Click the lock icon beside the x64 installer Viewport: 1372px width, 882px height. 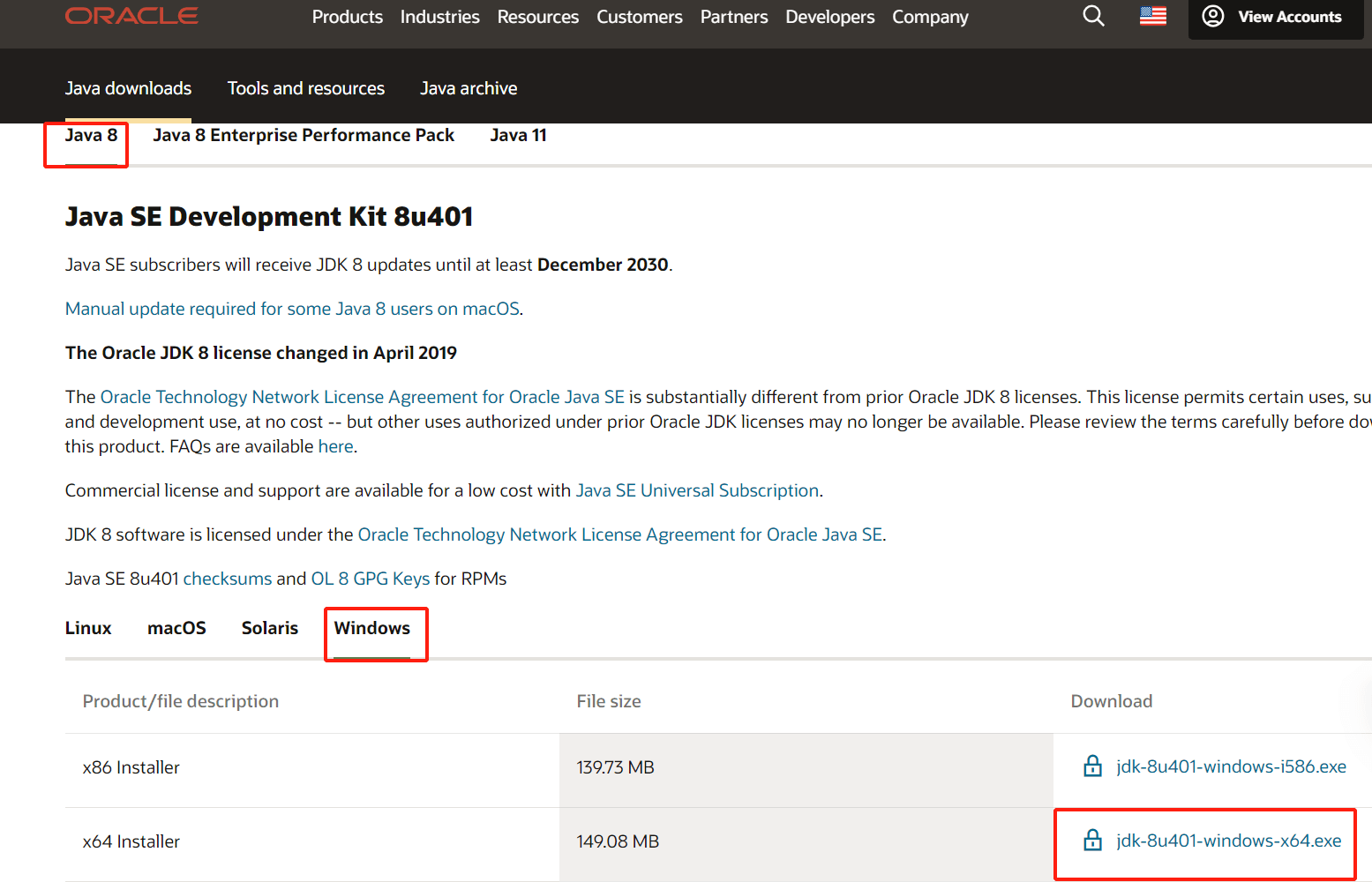coord(1092,841)
